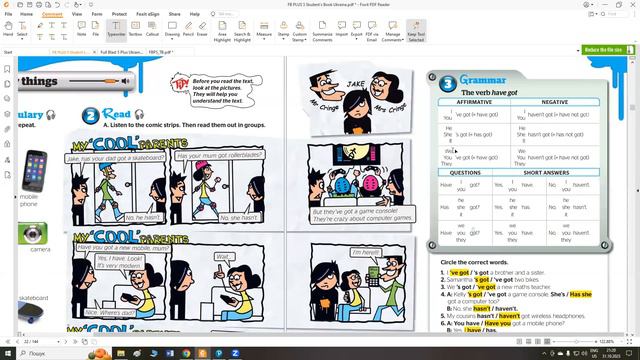This screenshot has height=360, width=640.
Task: Open the Share ribbon tab
Action: pyautogui.click(x=175, y=14)
